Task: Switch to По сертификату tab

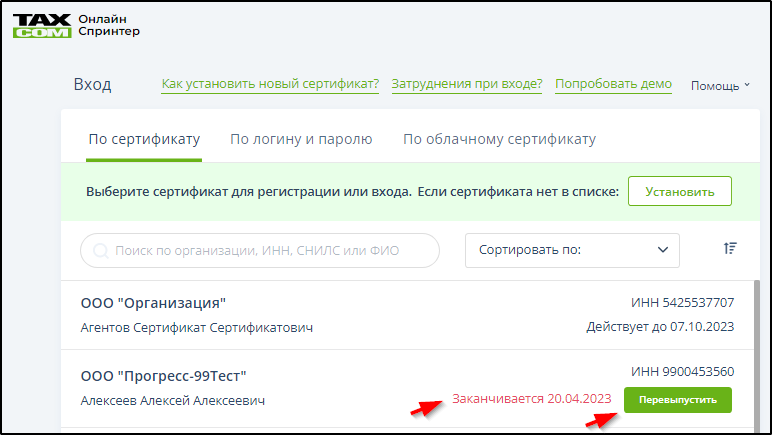Action: pos(144,139)
